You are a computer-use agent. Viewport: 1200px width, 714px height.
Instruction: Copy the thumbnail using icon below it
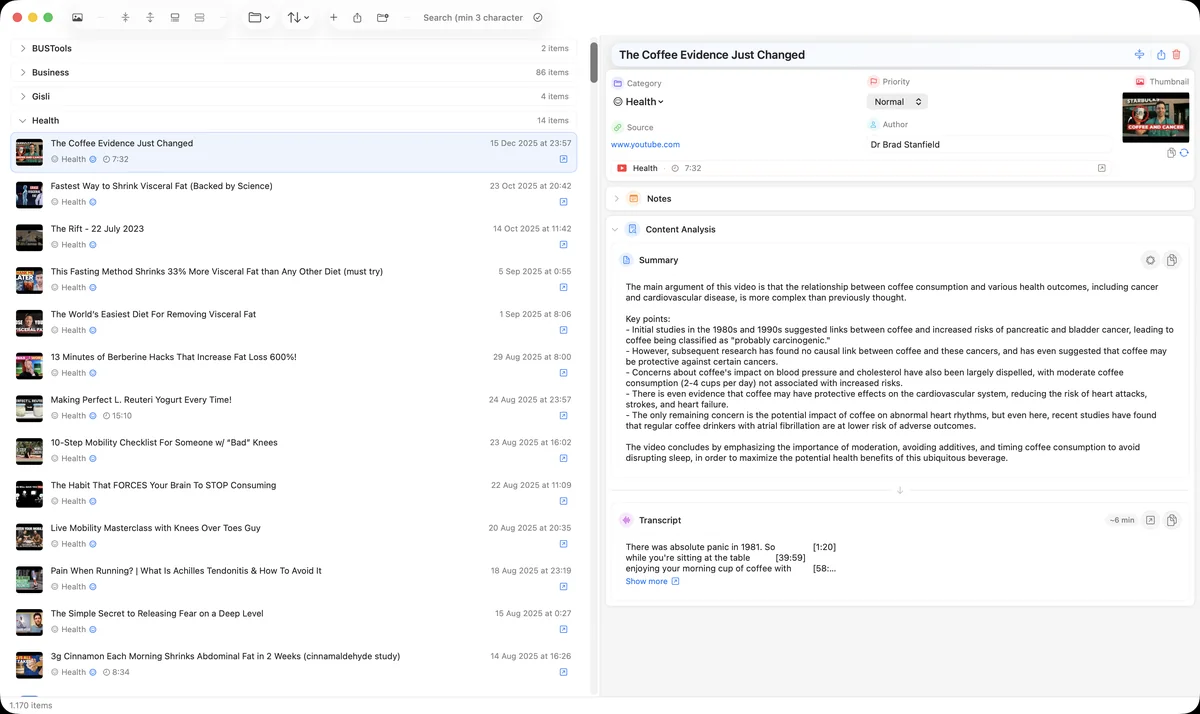coord(1172,153)
